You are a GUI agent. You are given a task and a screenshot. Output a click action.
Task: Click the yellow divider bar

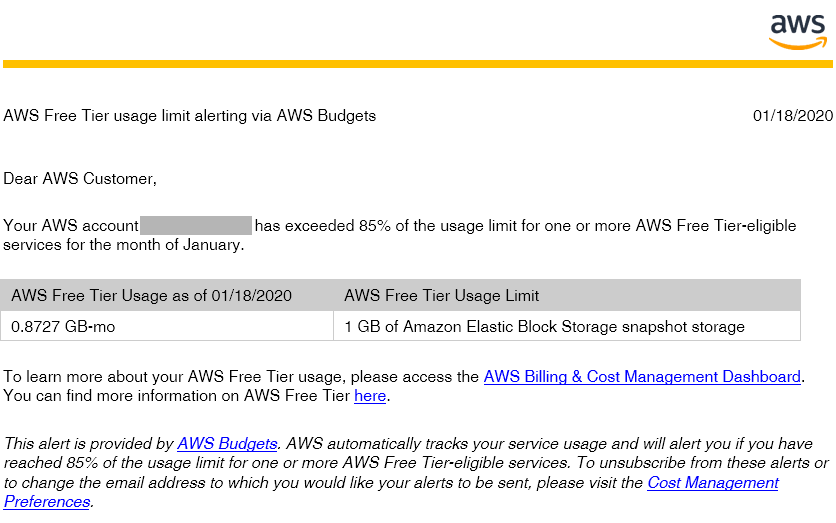click(x=417, y=64)
